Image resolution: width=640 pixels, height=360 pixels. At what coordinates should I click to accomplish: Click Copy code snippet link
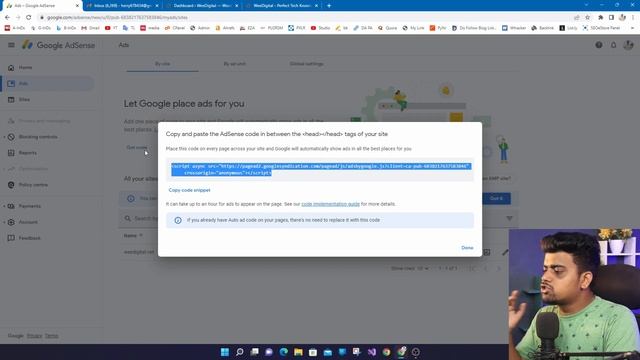[189, 190]
